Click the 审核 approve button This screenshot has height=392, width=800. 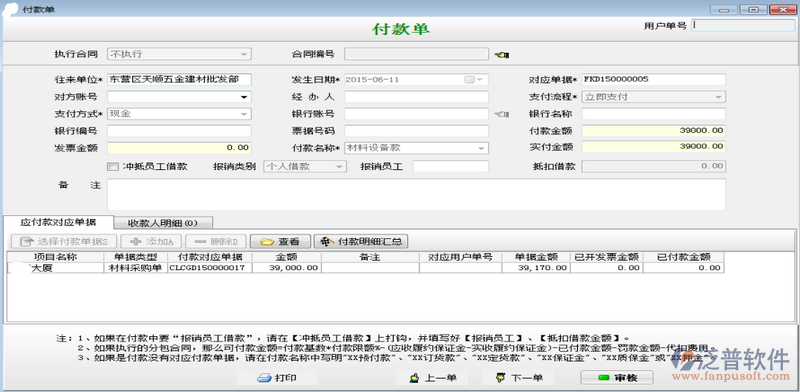coord(616,378)
